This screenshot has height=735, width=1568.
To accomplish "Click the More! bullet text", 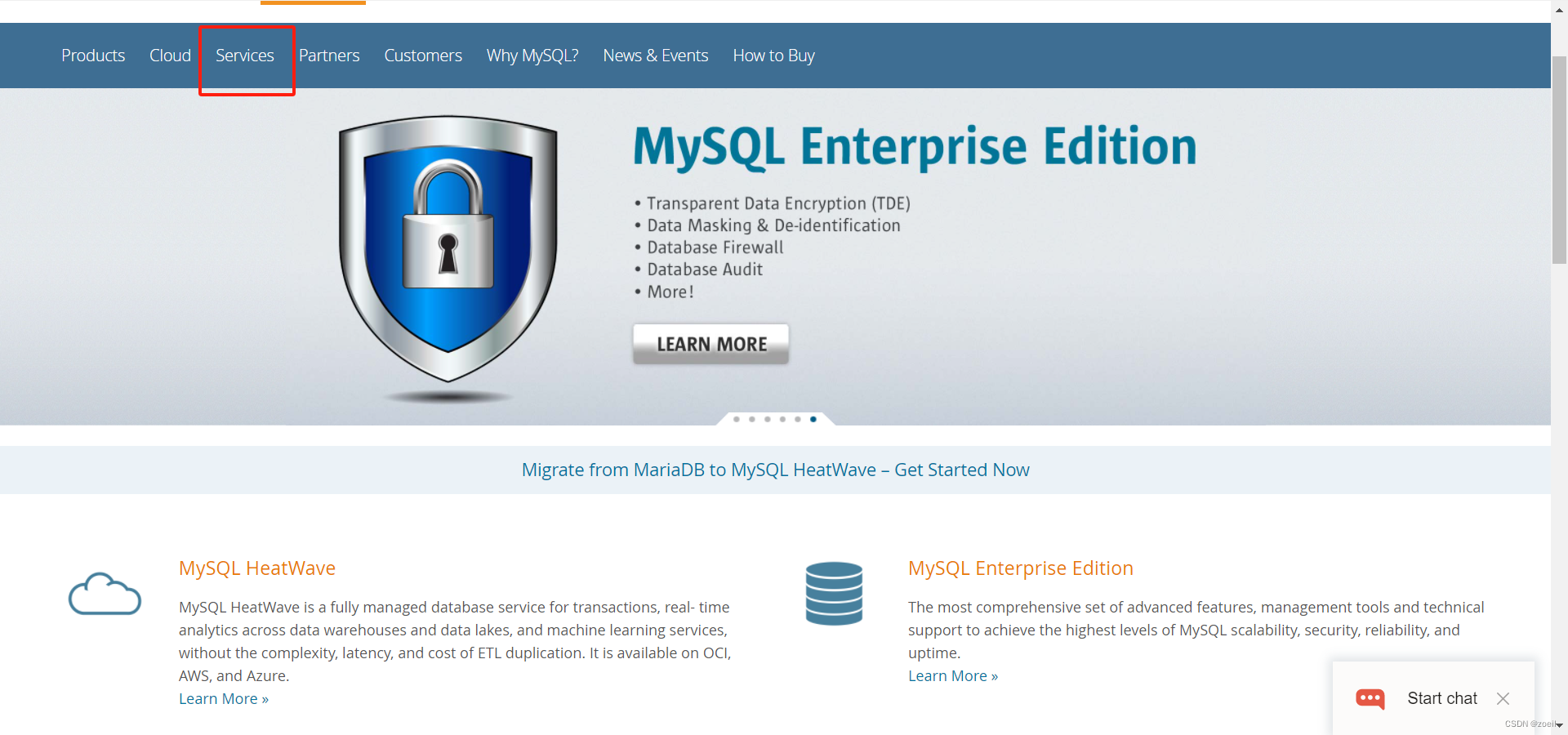I will (670, 292).
